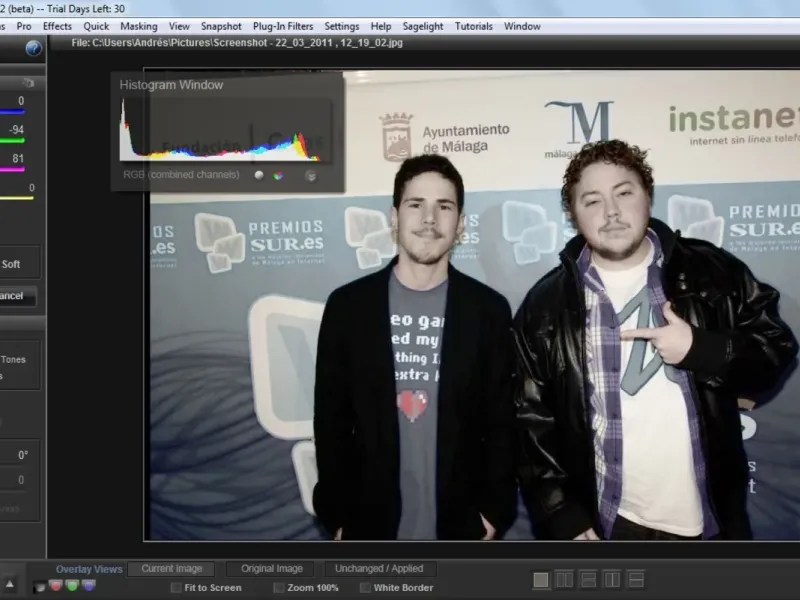Click the cube icon in left panel header
Screen dimensions: 800x600
(x=28, y=82)
